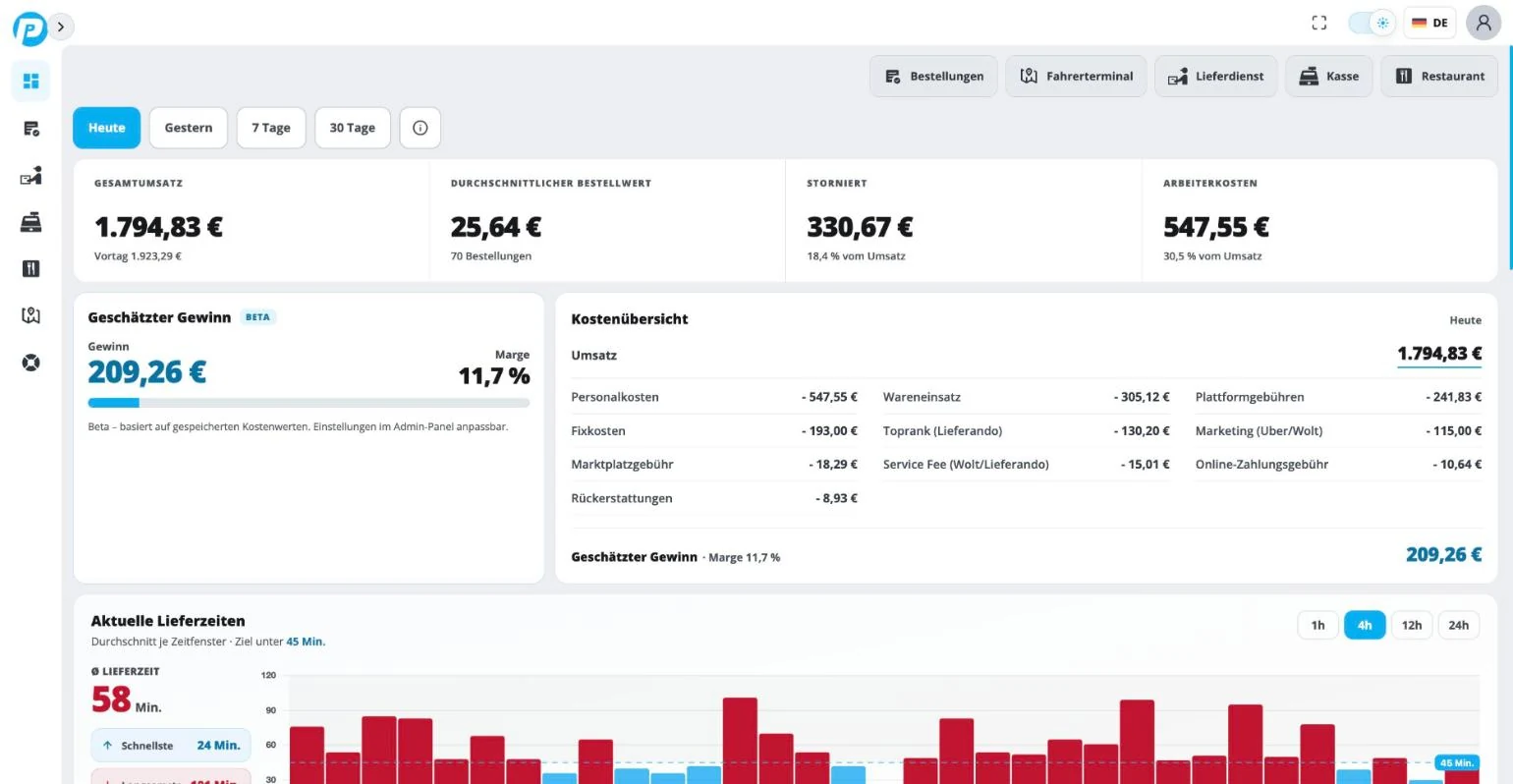Click the Plattformgebühren cost row label

[x=1250, y=397]
